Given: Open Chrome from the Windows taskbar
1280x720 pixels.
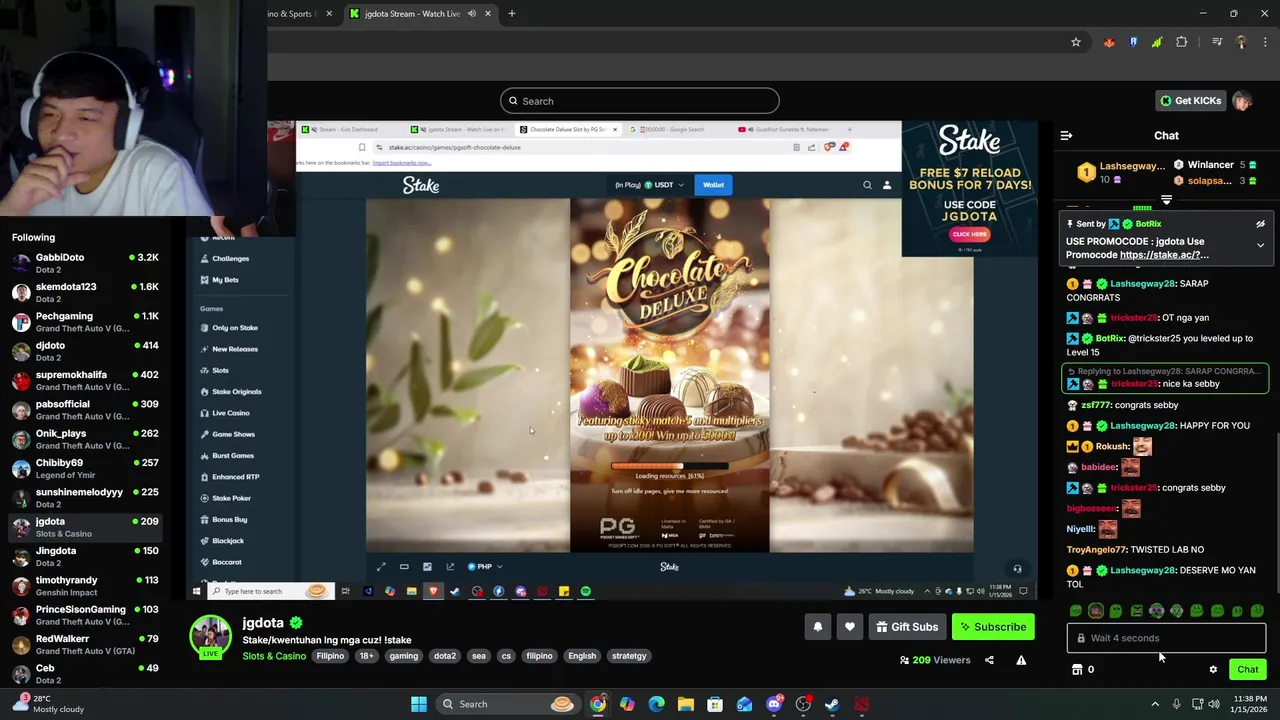Looking at the screenshot, I should tap(597, 704).
